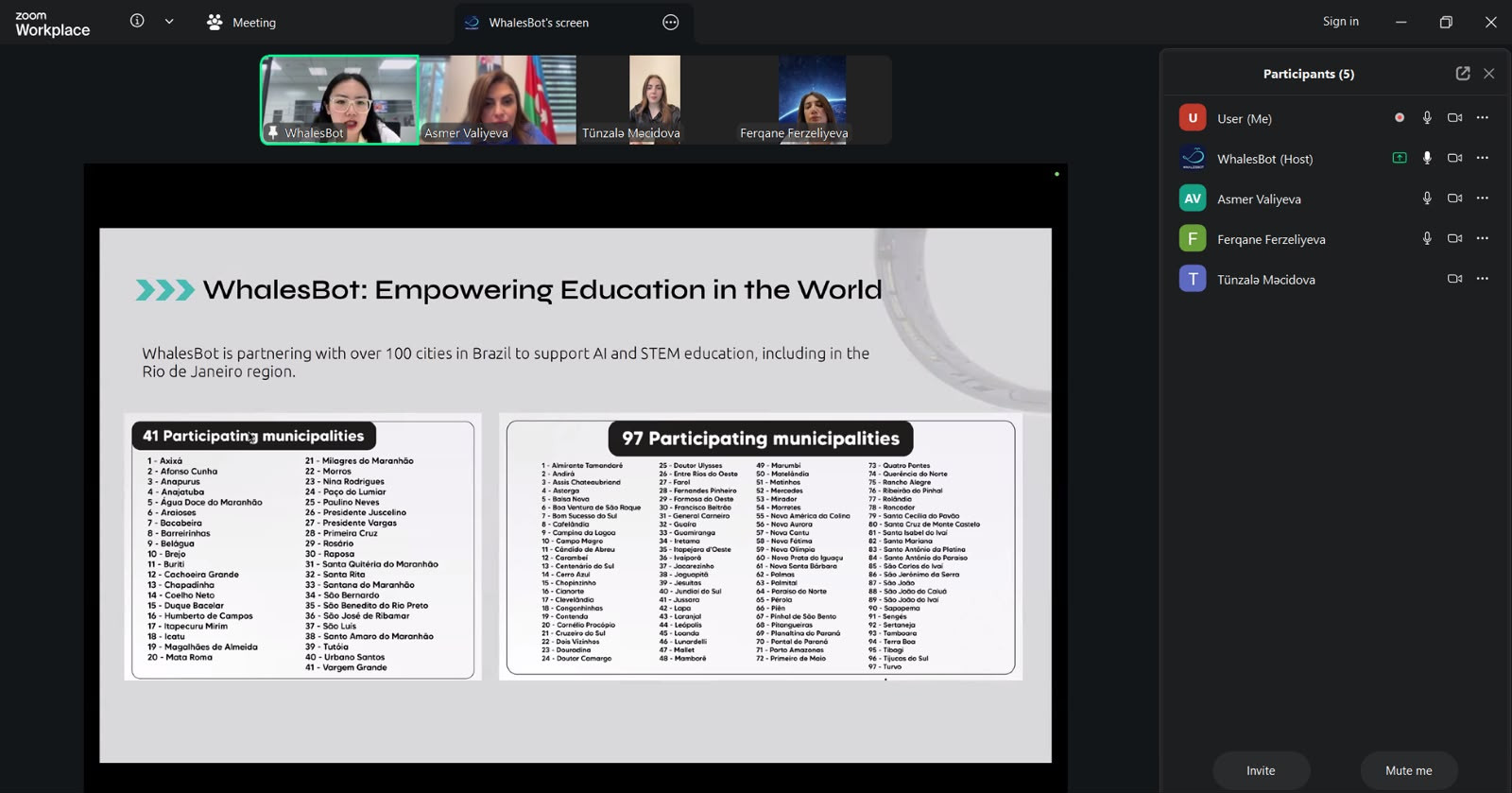
Task: Click Asmer Valiyeva's microphone icon
Action: [x=1427, y=198]
